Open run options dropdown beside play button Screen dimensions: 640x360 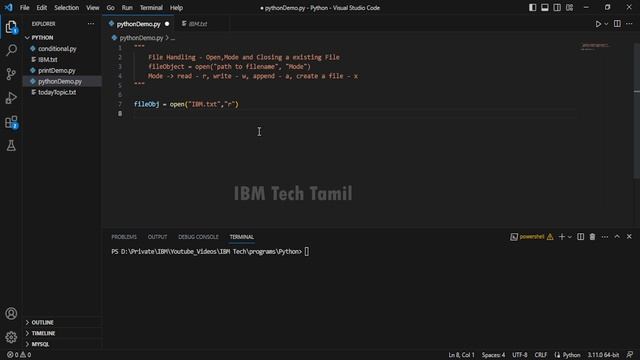pyautogui.click(x=606, y=24)
